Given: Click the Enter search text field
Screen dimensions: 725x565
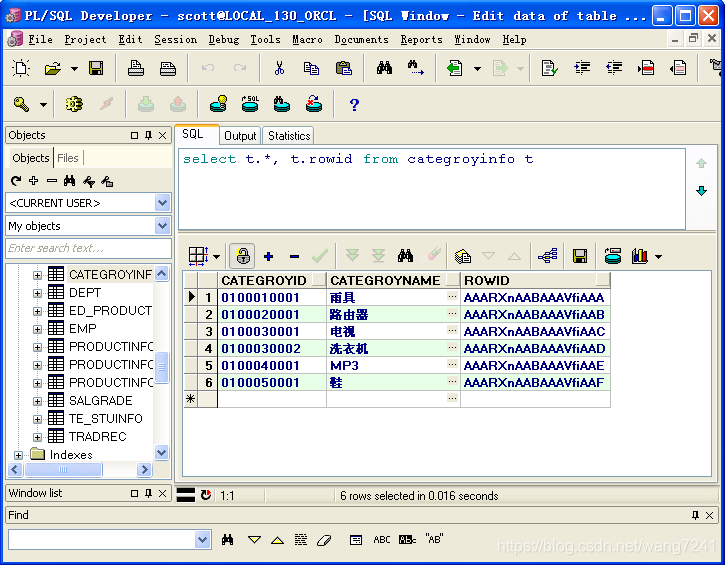Looking at the screenshot, I should [x=88, y=248].
